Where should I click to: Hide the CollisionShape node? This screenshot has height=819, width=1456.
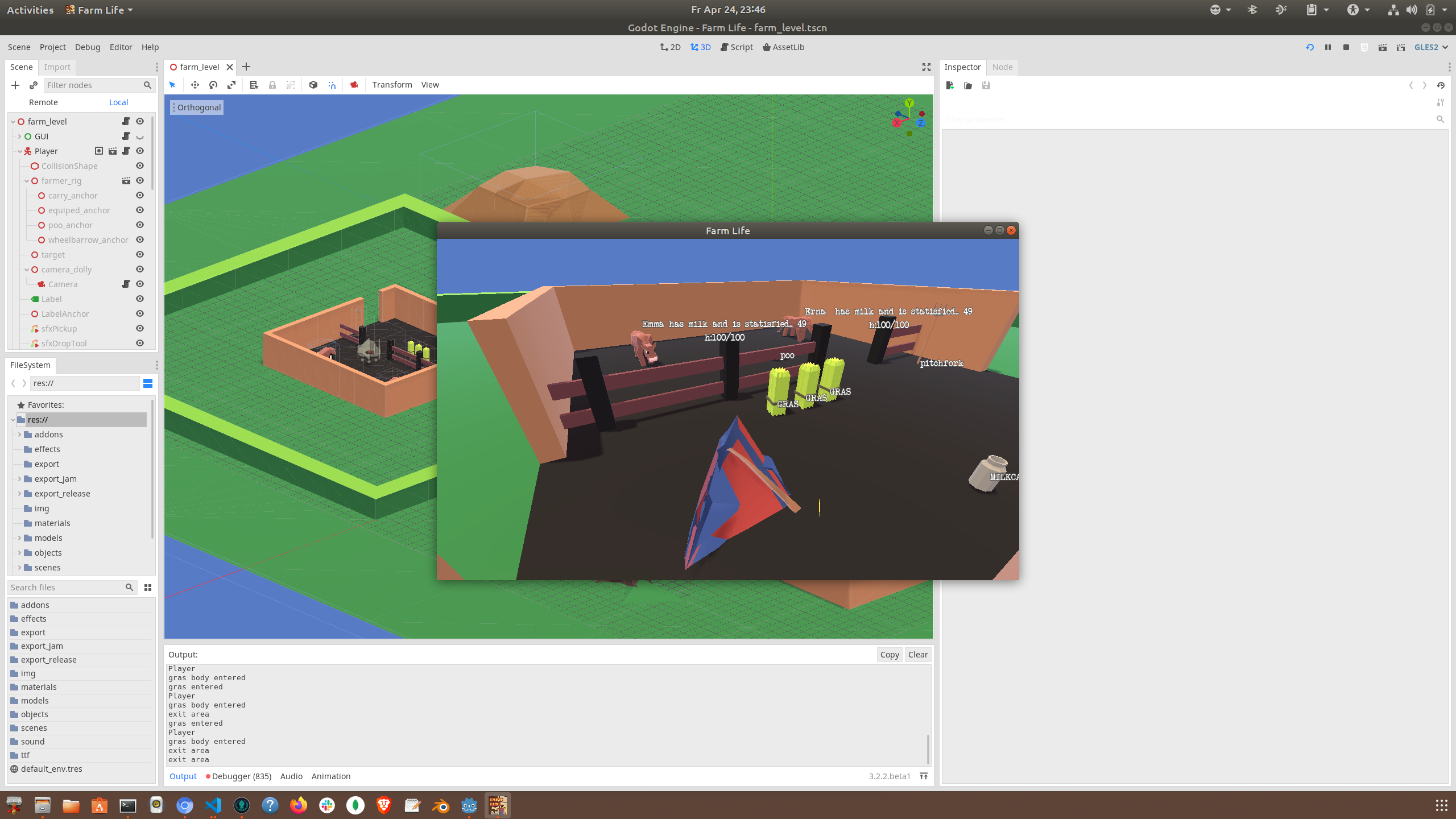(x=140, y=166)
